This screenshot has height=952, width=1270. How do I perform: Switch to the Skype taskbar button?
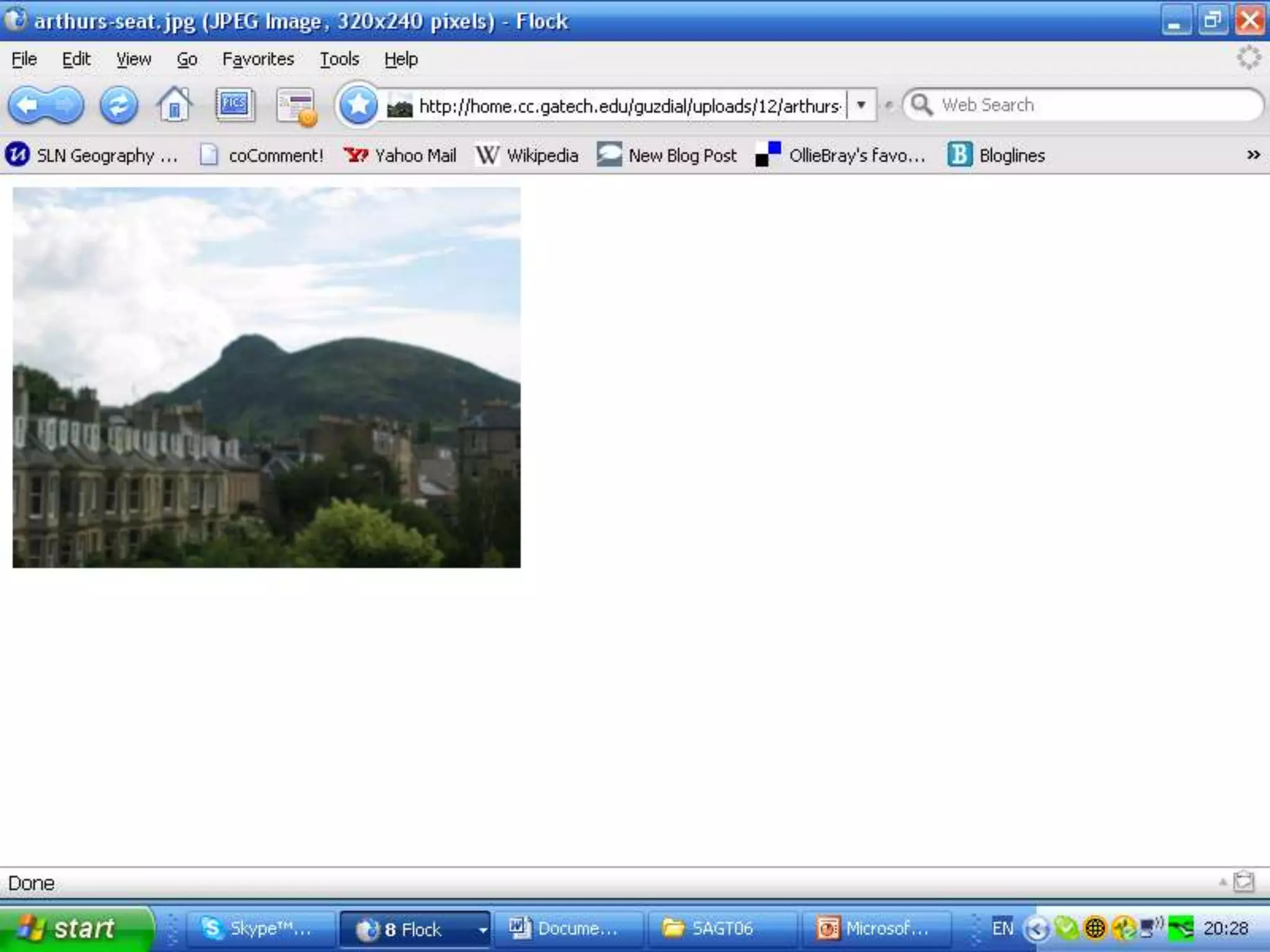coord(260,928)
